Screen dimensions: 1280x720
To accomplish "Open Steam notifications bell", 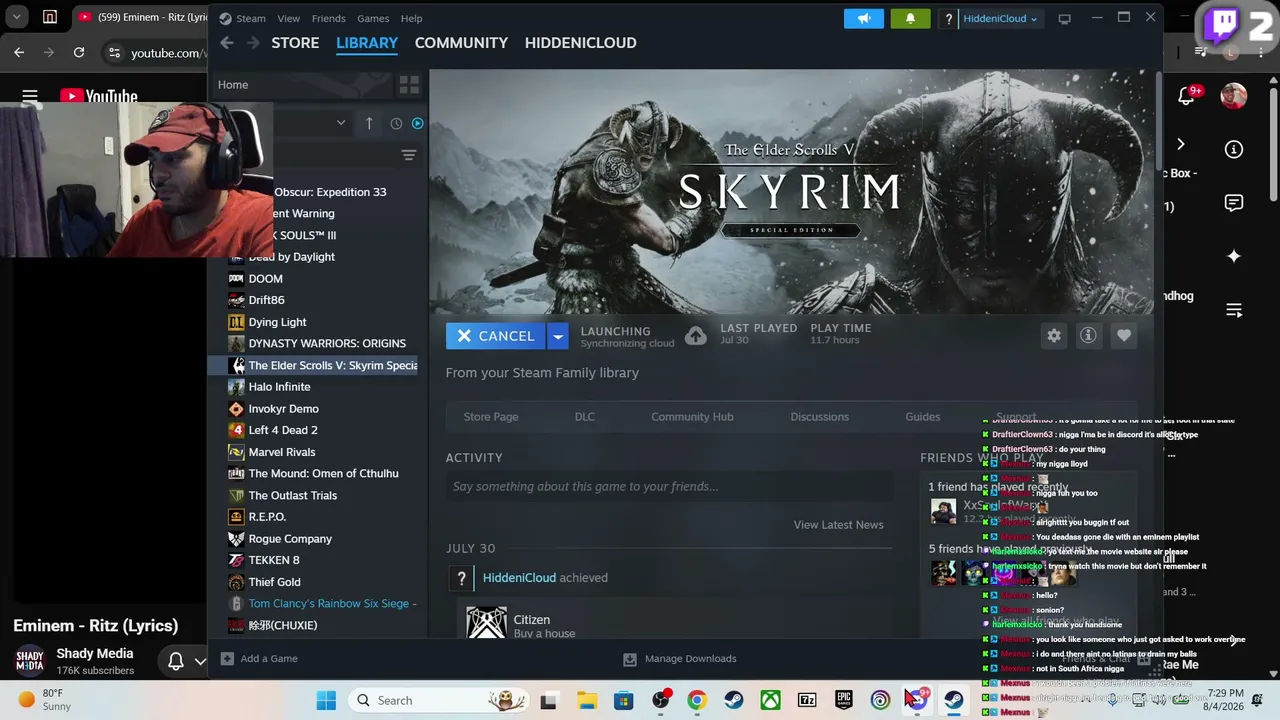I will 910,18.
